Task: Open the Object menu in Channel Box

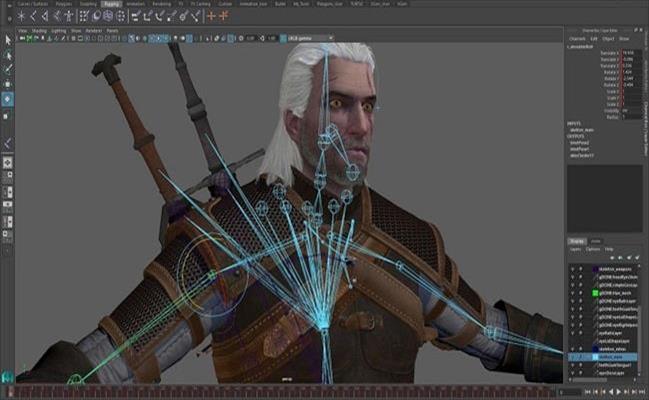Action: 608,39
